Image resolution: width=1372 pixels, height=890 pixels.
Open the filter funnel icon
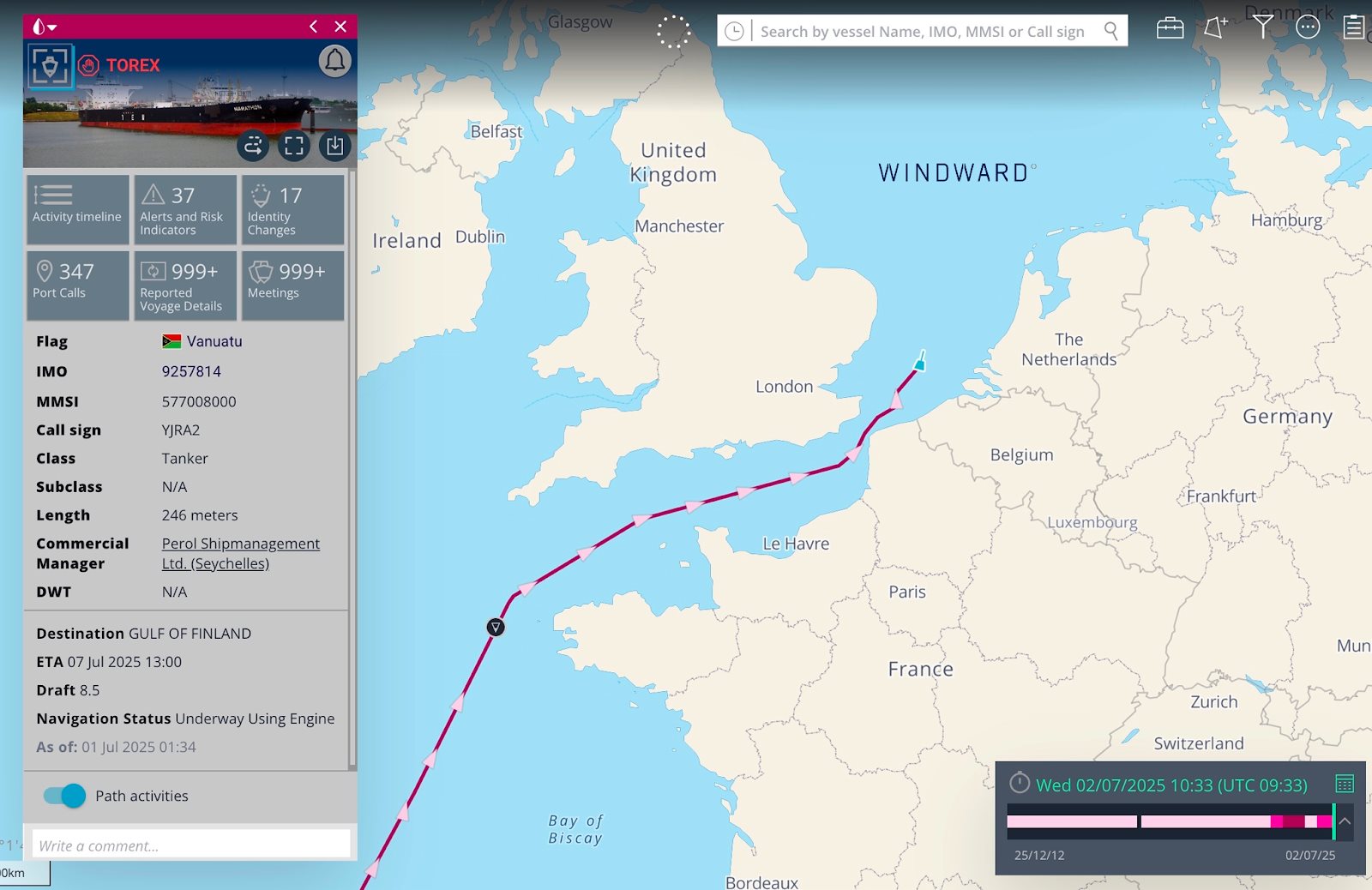1262,27
